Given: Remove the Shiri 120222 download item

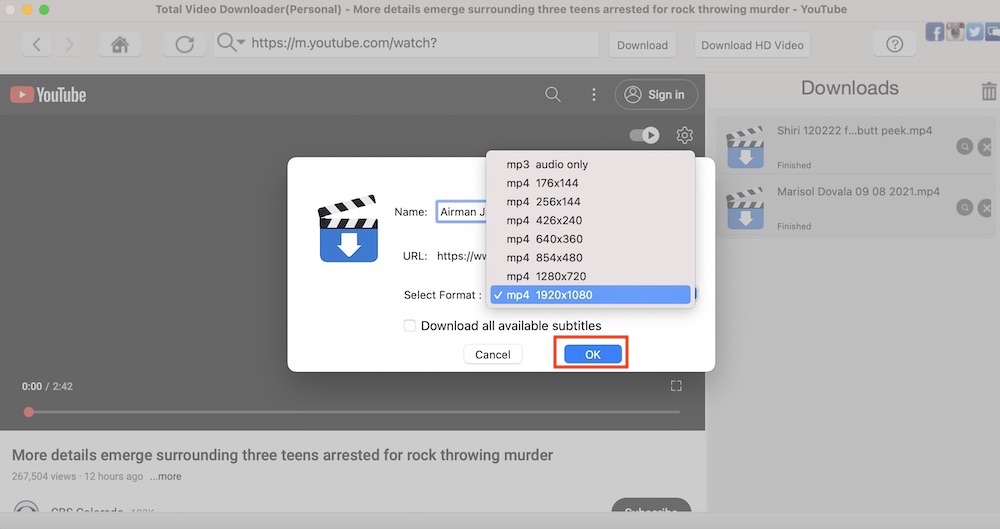Looking at the screenshot, I should [x=986, y=147].
